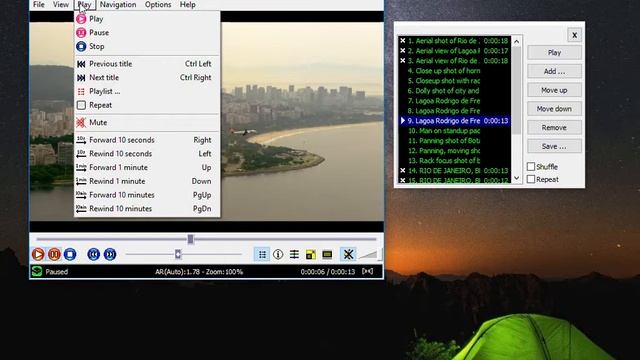
Task: Click the blue previous track button
Action: (x=93, y=254)
